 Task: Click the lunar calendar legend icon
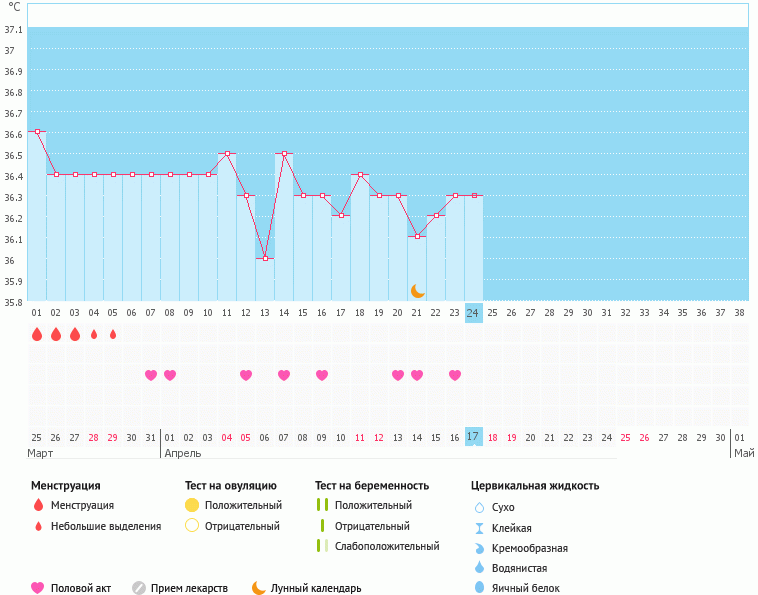259,588
